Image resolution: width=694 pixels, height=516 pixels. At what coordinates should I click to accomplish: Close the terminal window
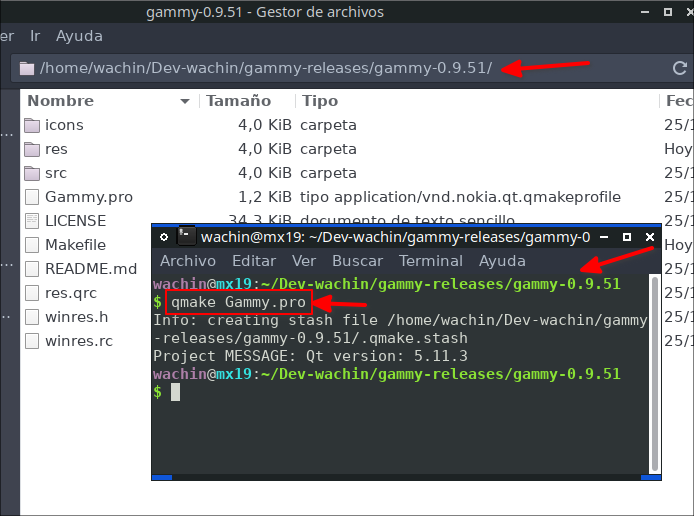650,237
